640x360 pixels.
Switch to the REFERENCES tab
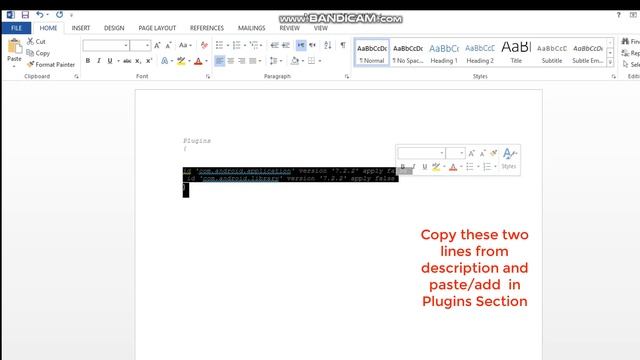207,28
